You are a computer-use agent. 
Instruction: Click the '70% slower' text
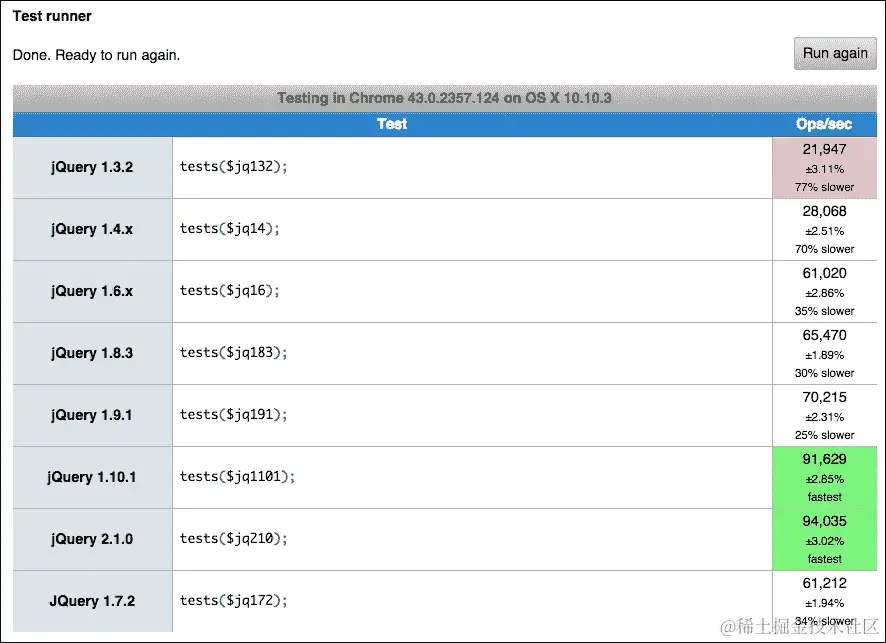[x=824, y=249]
